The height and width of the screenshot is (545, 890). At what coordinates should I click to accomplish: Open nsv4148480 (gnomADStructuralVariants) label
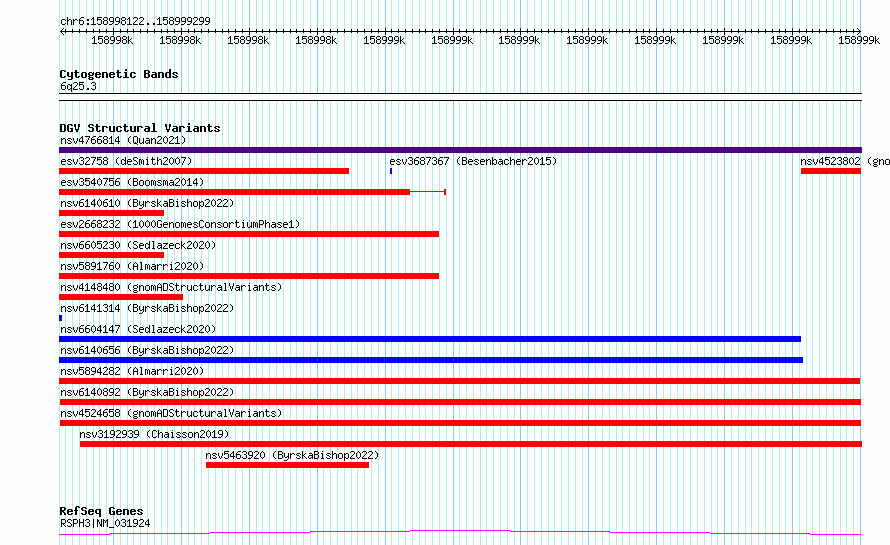pos(171,287)
